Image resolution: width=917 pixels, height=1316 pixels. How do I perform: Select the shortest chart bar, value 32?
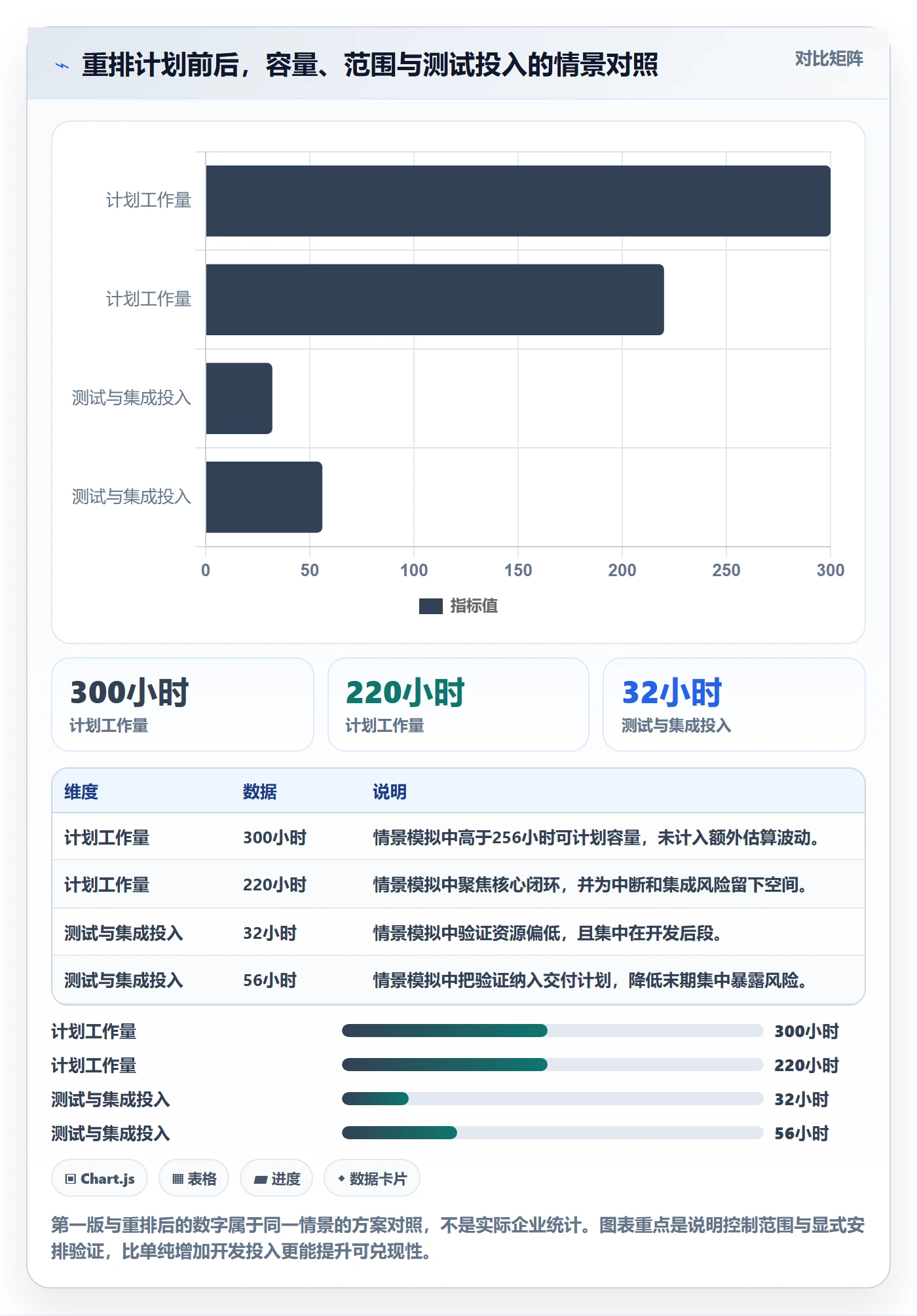[239, 398]
